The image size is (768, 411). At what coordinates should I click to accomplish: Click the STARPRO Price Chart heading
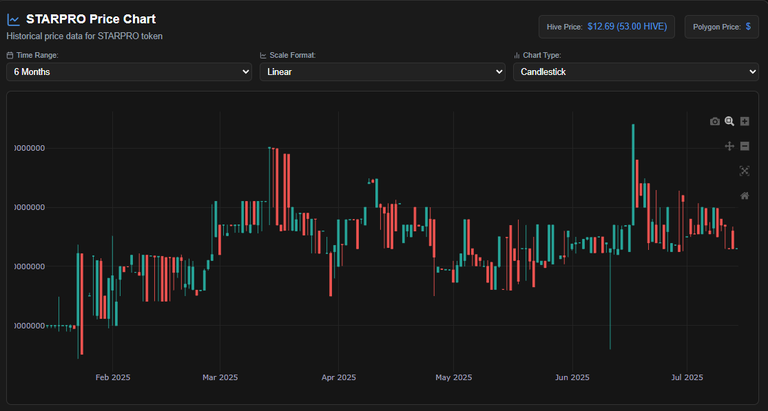[x=91, y=19]
